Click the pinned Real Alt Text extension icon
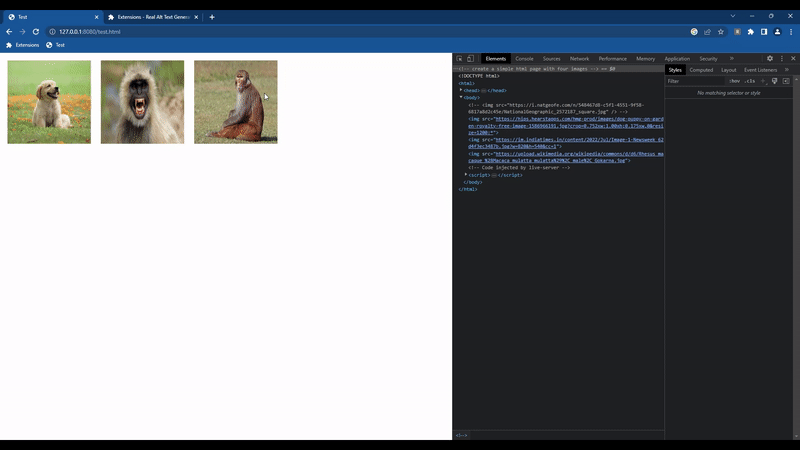Screen dimensions: 800x450 tap(737, 32)
